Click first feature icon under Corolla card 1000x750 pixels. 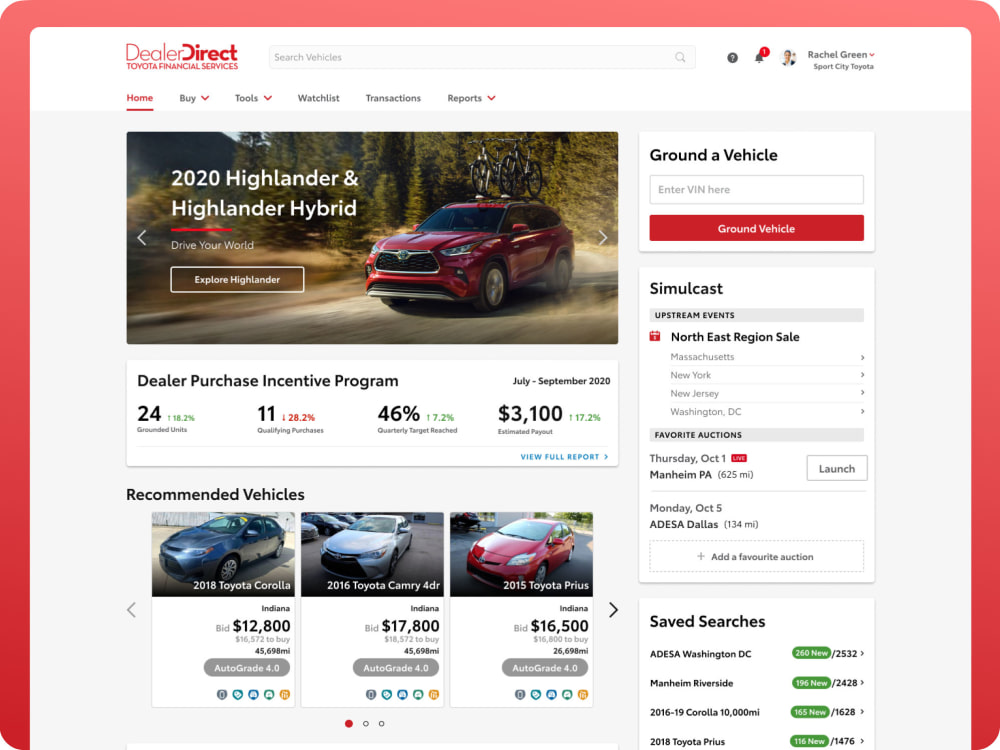click(x=222, y=695)
